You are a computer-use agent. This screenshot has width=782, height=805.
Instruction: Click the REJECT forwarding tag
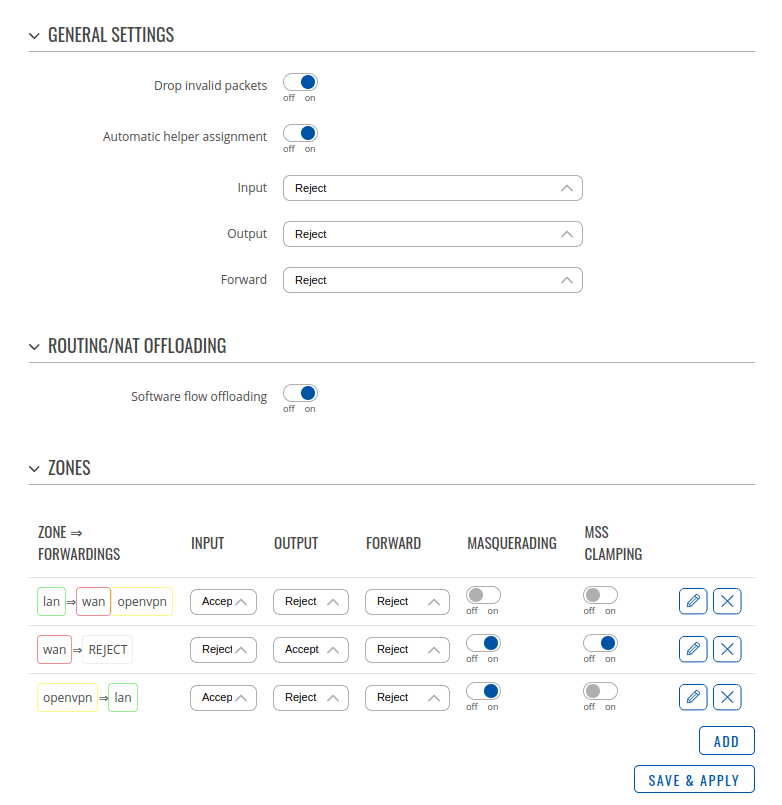pos(108,649)
